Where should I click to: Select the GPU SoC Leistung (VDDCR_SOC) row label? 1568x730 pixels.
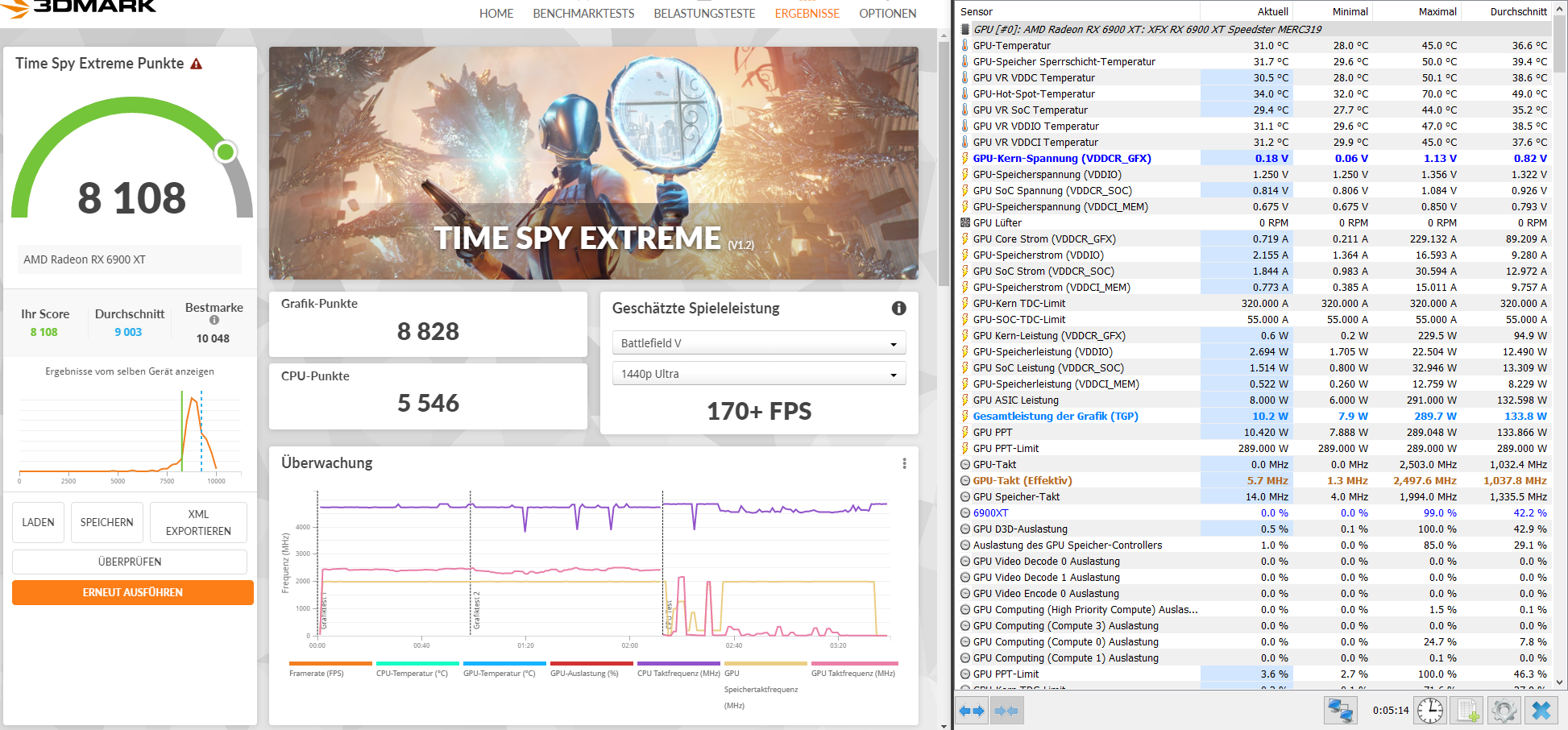tap(1048, 367)
